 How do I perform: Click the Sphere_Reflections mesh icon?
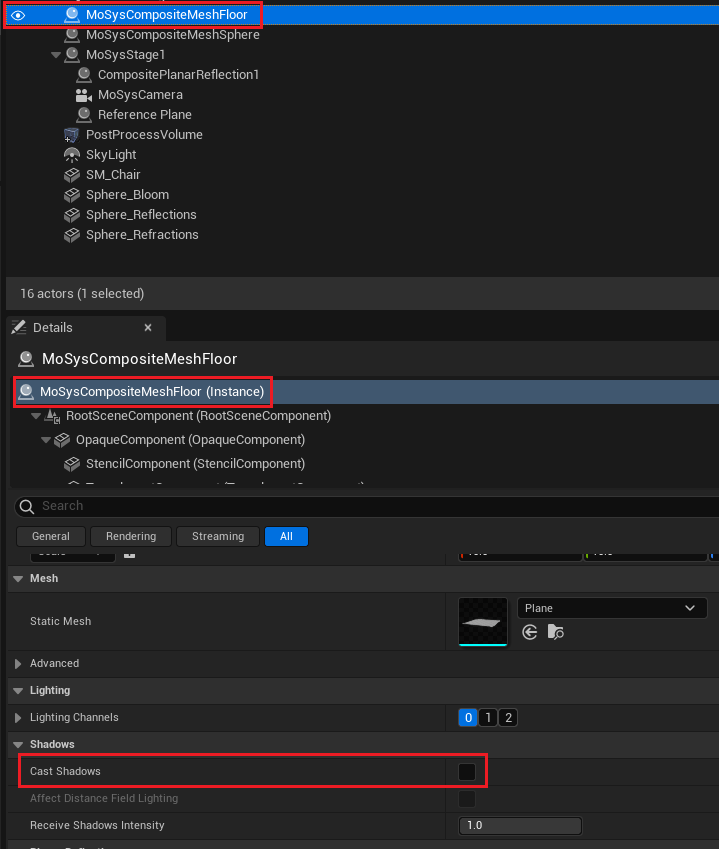pyautogui.click(x=71, y=215)
